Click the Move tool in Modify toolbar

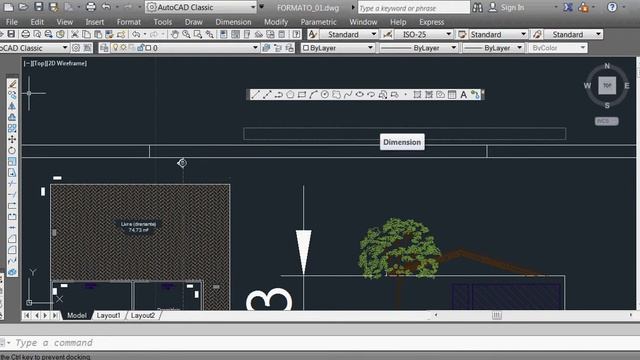(x=12, y=139)
